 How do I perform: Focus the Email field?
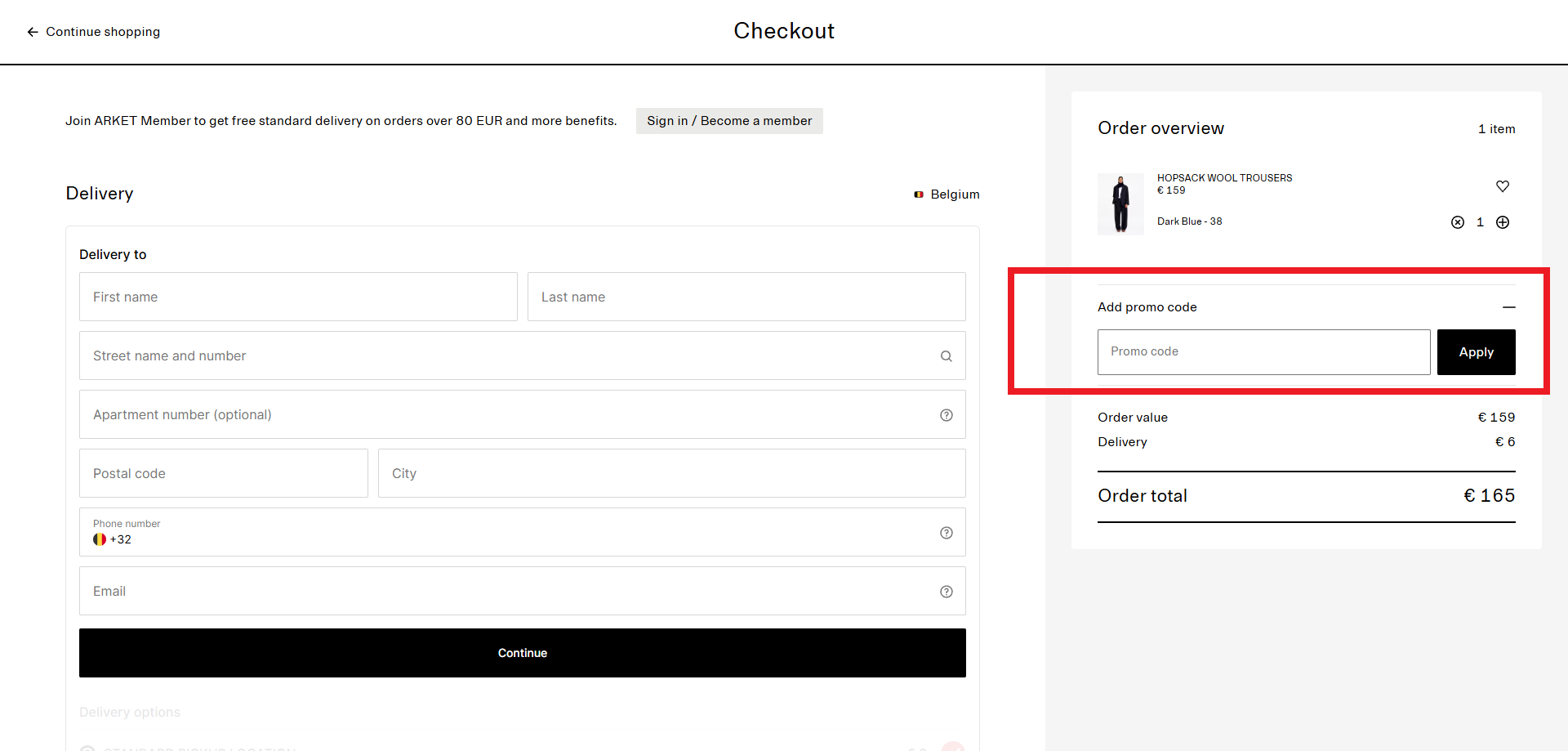tap(523, 591)
